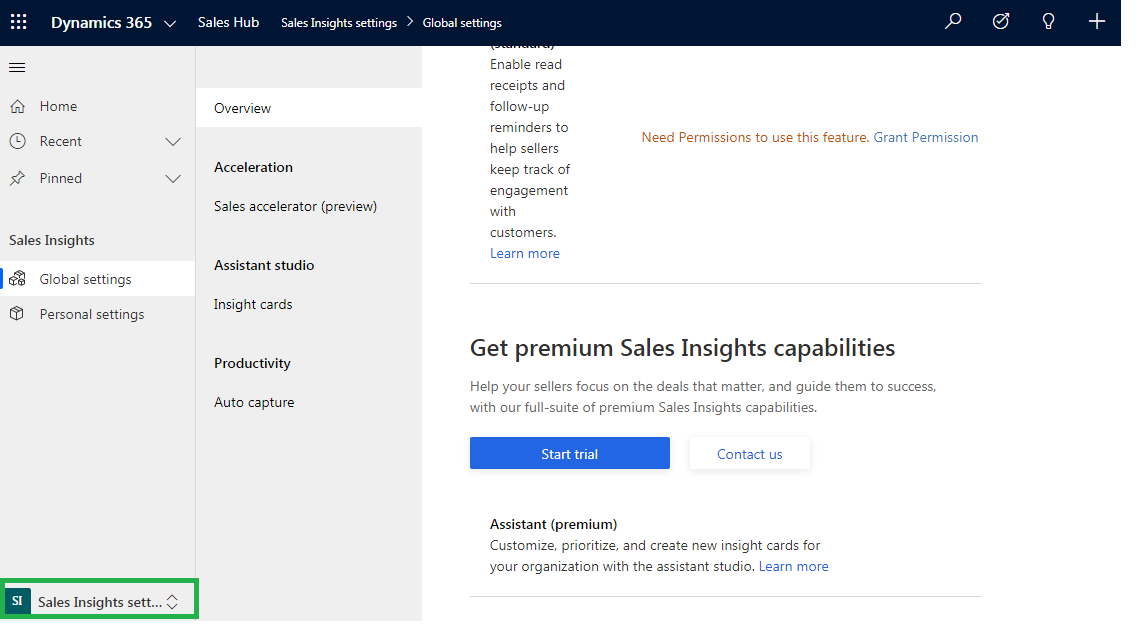Click the search magnifier icon
The height and width of the screenshot is (632, 1138).
[953, 22]
